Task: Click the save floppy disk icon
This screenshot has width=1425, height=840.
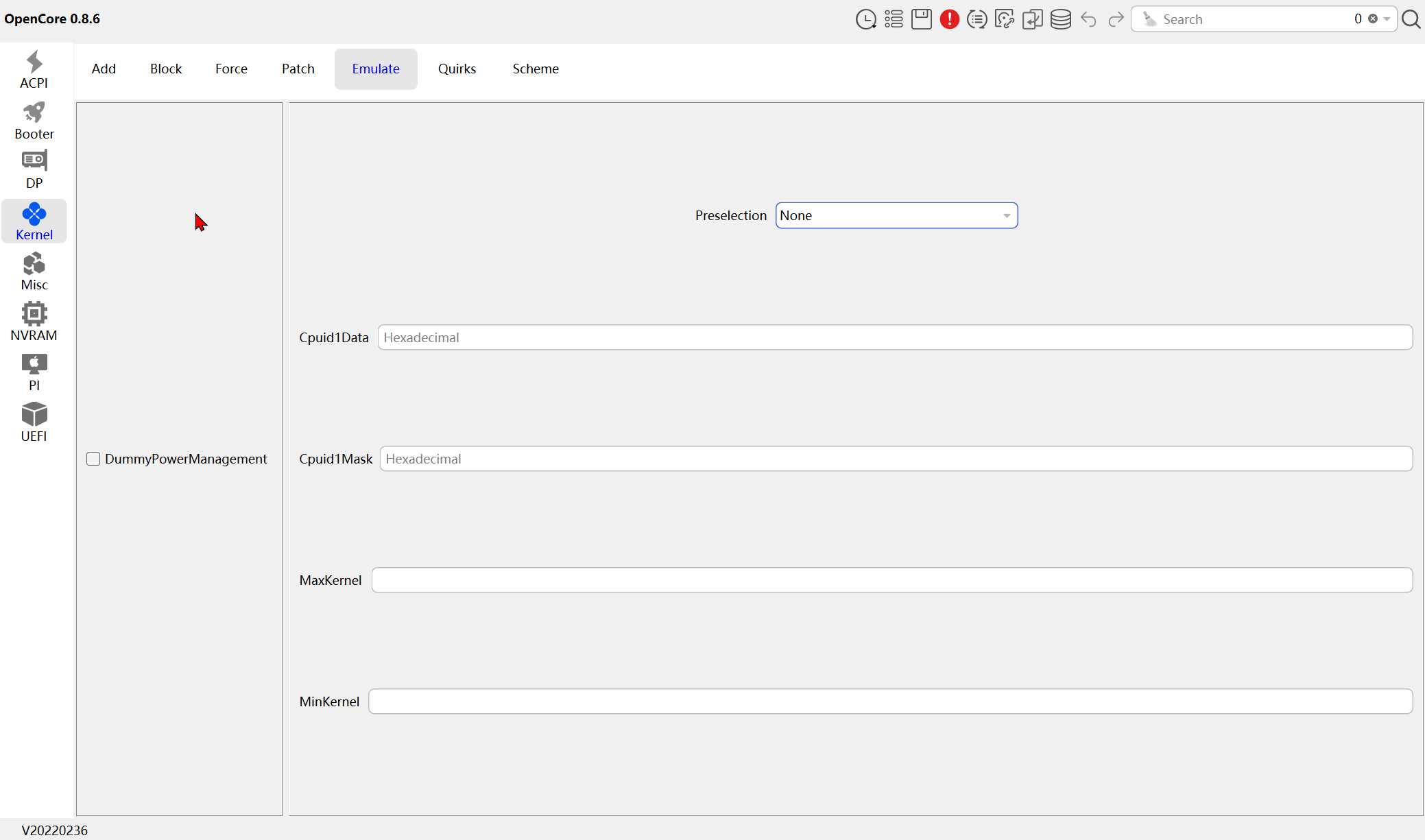Action: pyautogui.click(x=921, y=19)
